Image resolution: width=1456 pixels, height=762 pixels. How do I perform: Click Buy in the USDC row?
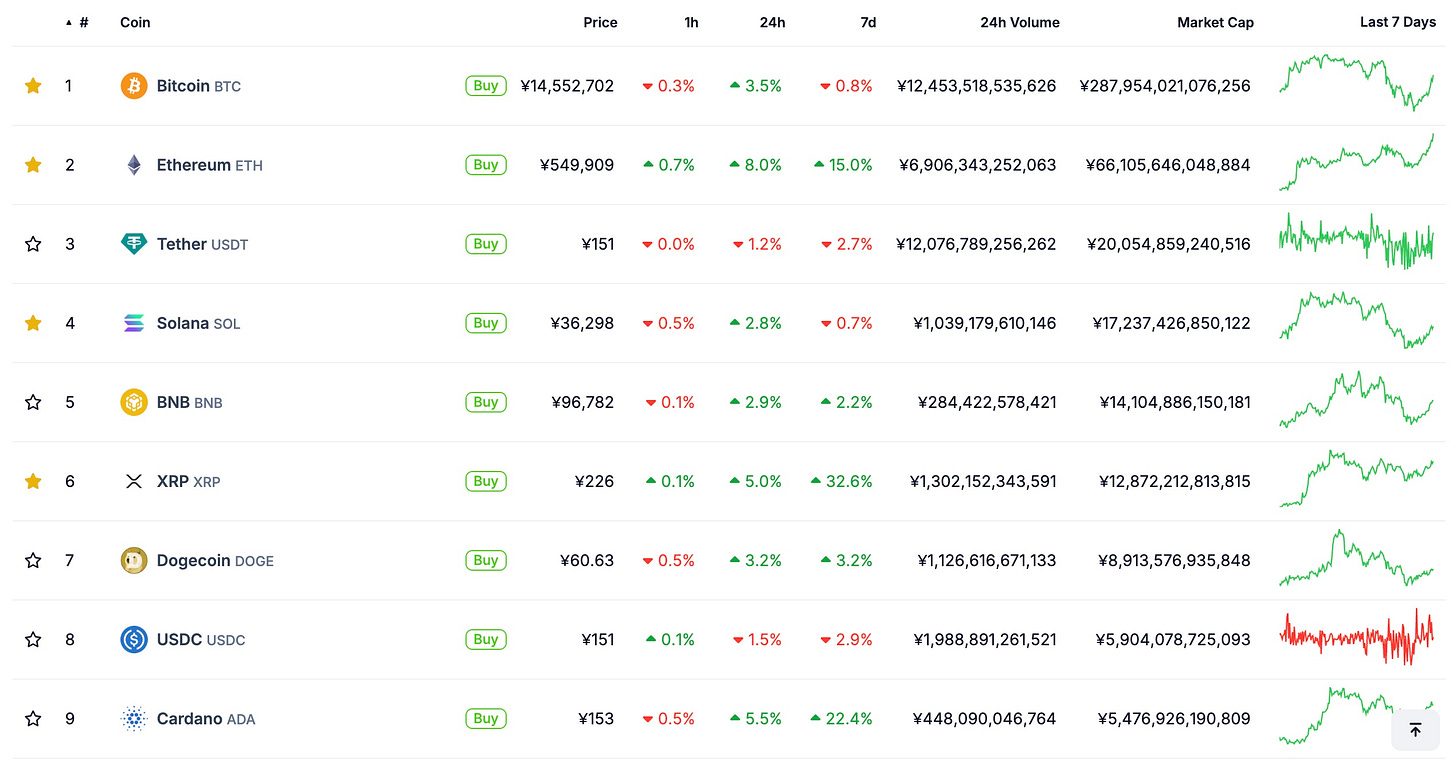pyautogui.click(x=486, y=639)
